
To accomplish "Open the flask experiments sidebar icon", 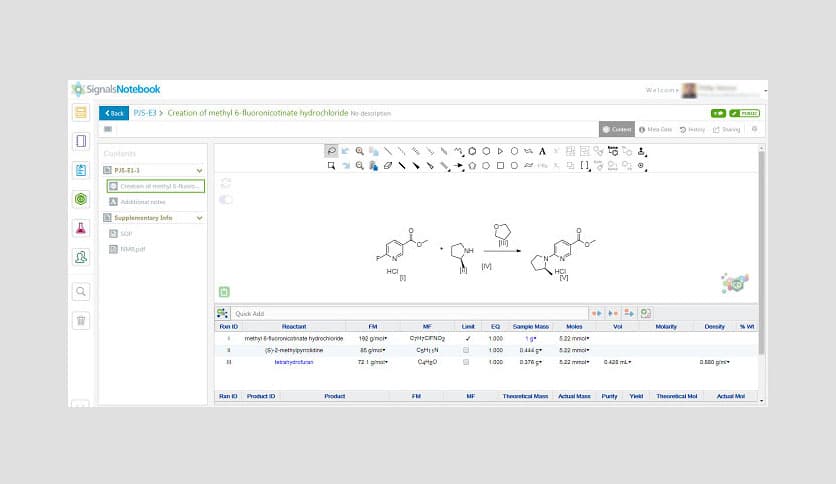I will (81, 228).
